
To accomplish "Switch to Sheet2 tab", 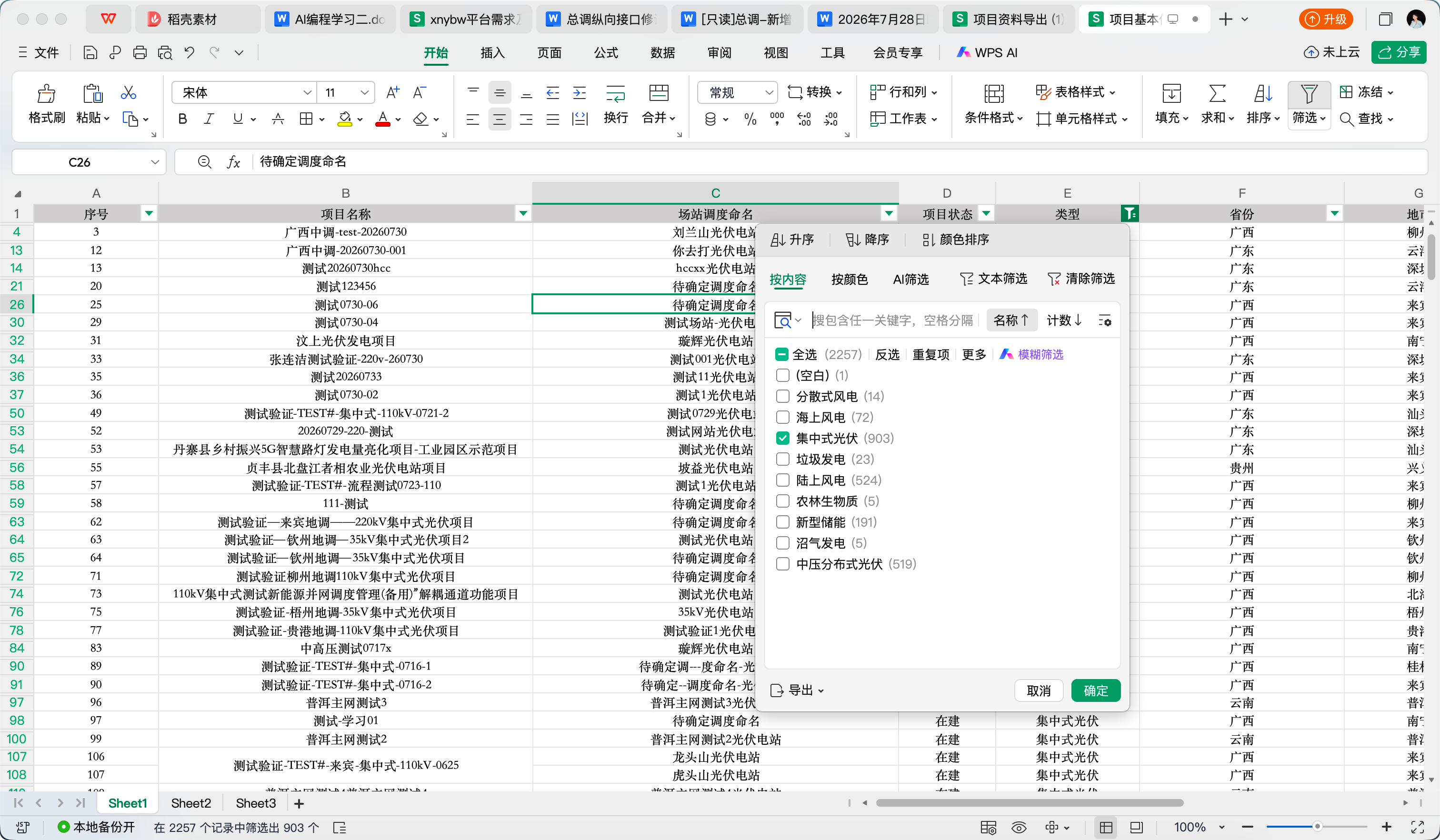I will click(x=191, y=803).
